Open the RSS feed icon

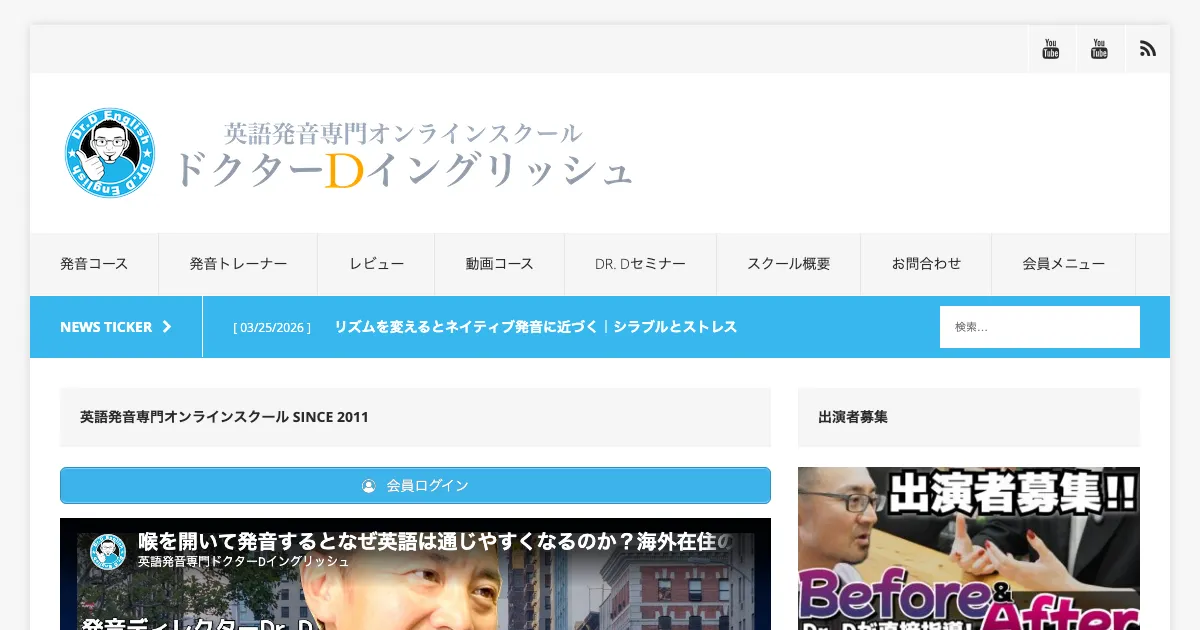(1148, 49)
